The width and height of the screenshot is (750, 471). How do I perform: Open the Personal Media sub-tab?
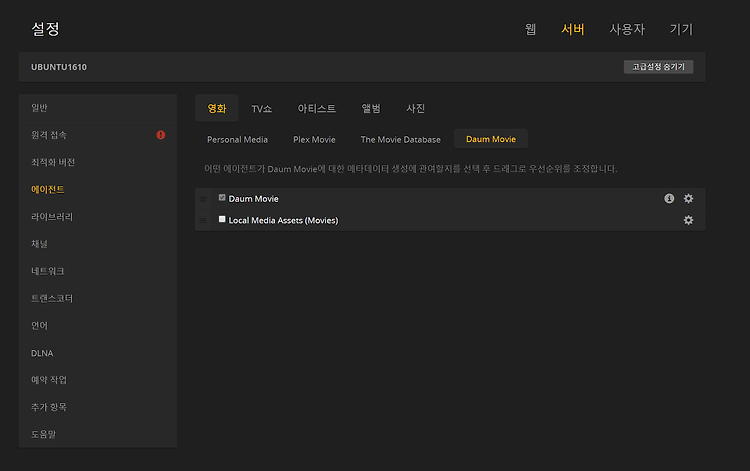tap(237, 139)
